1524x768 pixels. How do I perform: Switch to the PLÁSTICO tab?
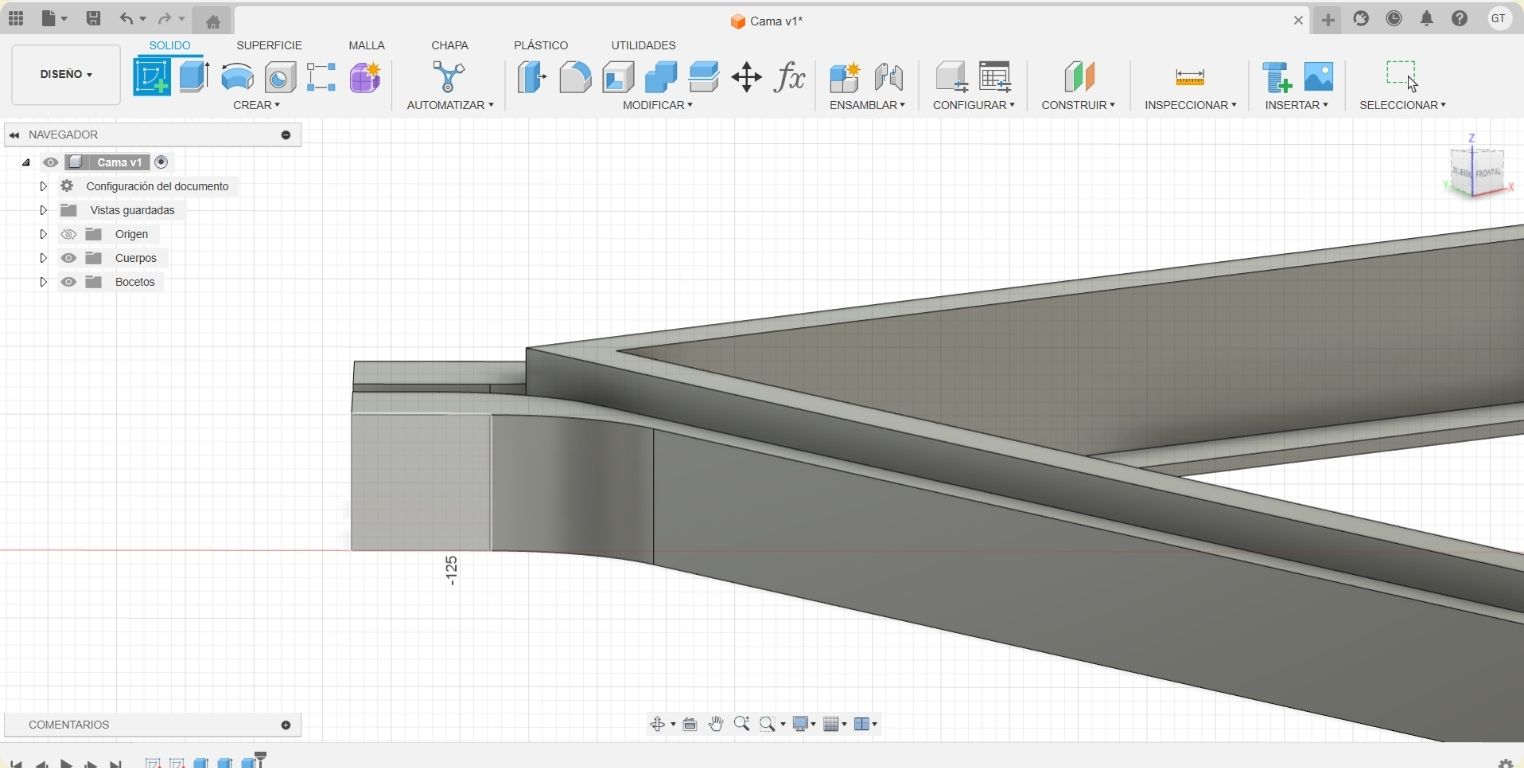point(540,45)
